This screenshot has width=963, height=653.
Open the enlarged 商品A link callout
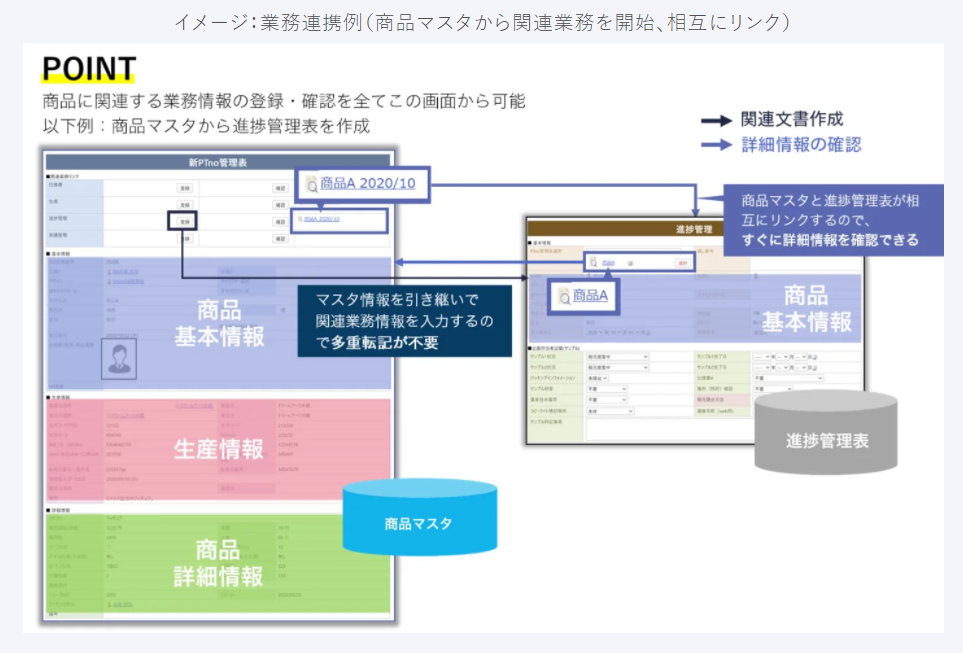point(591,295)
